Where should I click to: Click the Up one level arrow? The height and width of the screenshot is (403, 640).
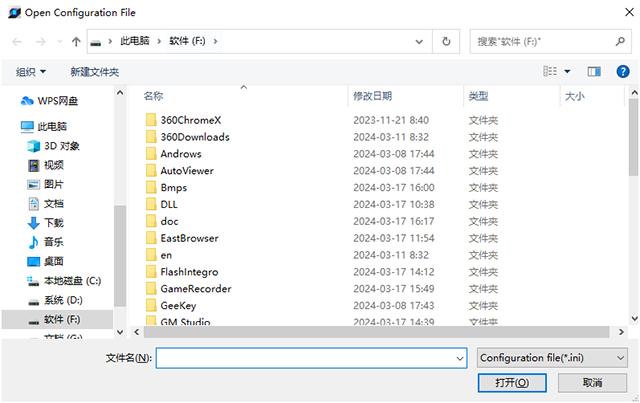pos(76,42)
